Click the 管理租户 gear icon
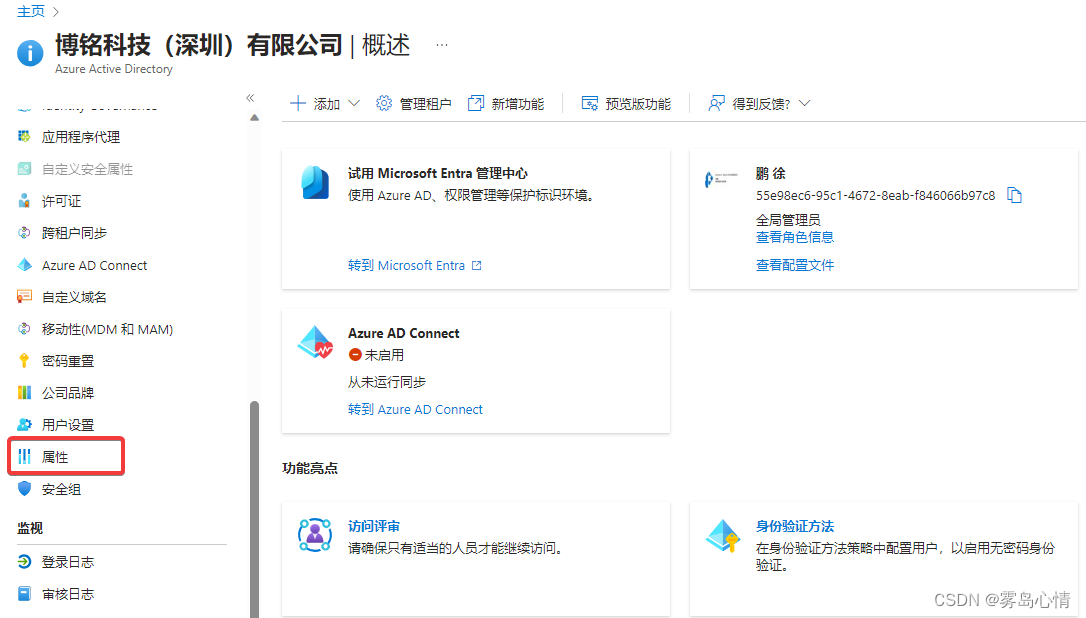 (384, 103)
